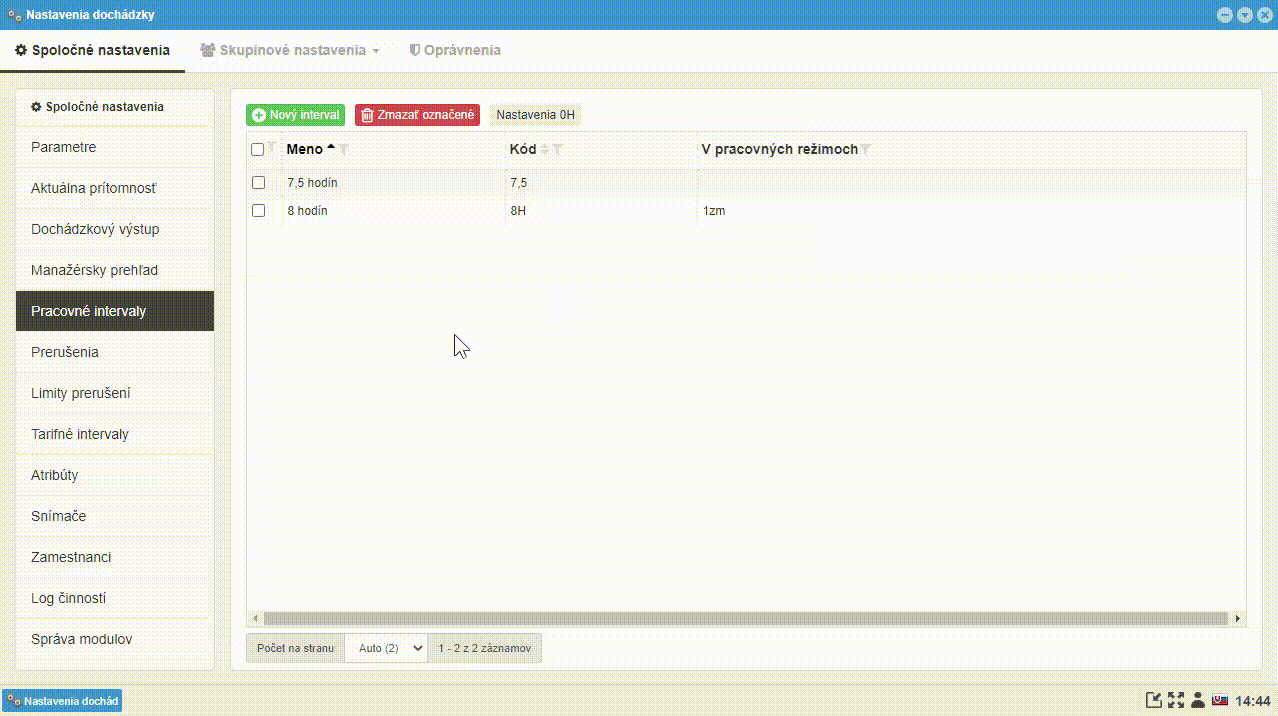Click the fullscreen arrows icon in taskbar
Image resolution: width=1278 pixels, height=716 pixels.
coord(1176,700)
